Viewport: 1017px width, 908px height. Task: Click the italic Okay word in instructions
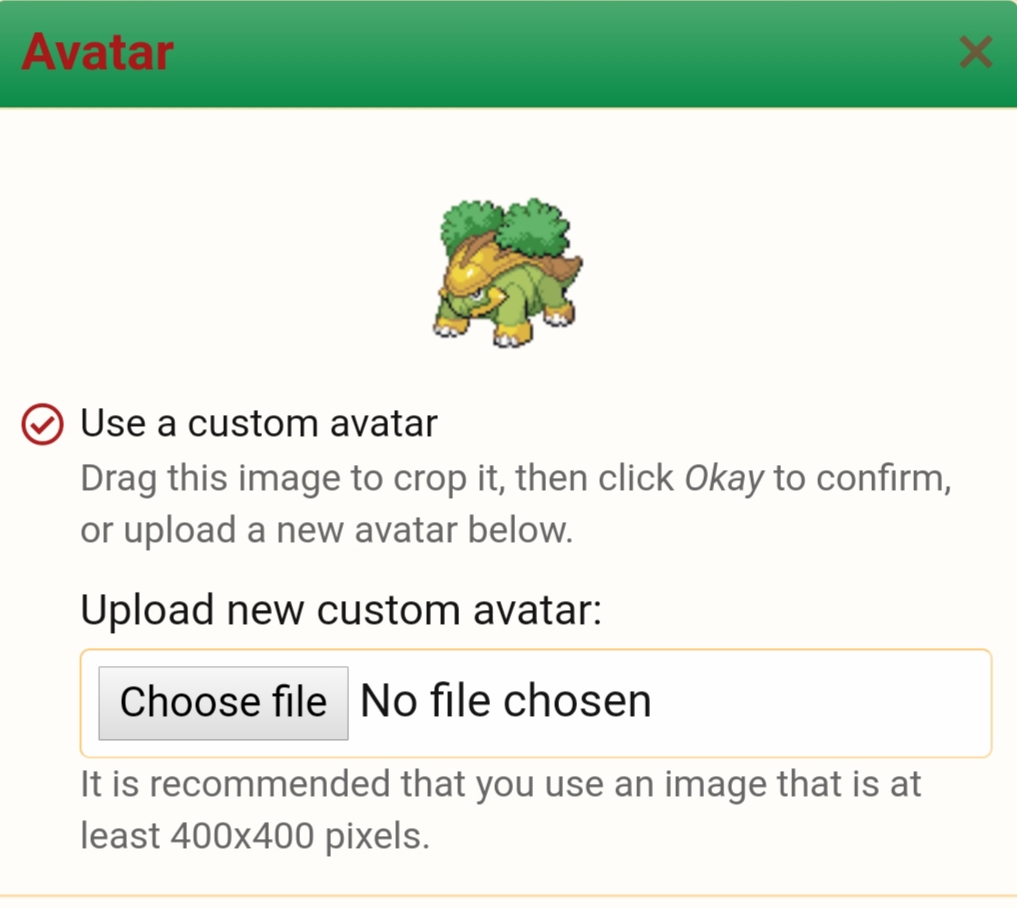(x=724, y=479)
